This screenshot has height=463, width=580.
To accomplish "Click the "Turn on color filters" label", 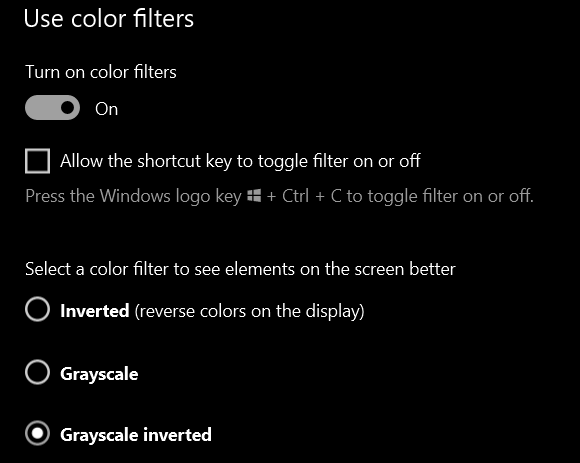I will click(x=101, y=72).
